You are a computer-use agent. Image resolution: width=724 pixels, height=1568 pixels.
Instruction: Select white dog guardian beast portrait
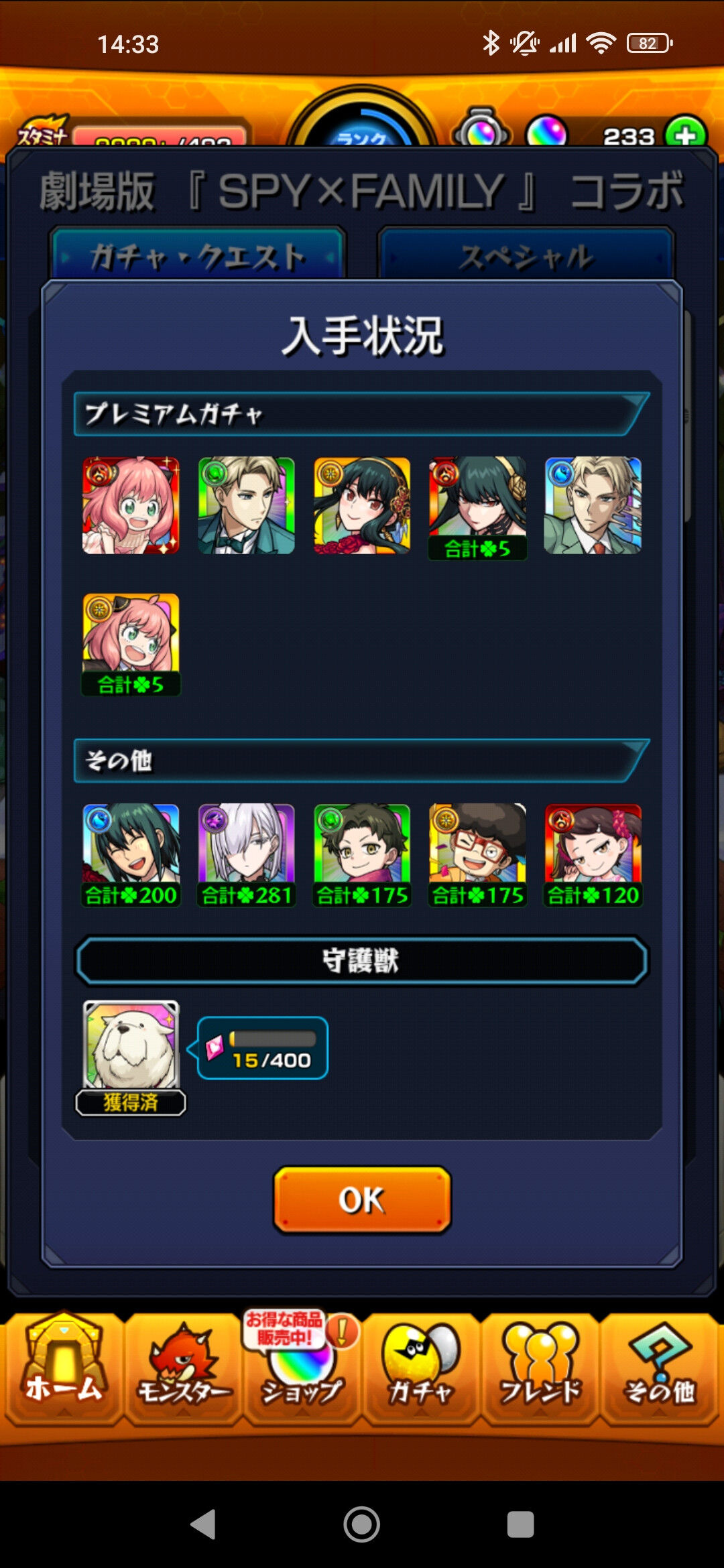click(131, 1045)
